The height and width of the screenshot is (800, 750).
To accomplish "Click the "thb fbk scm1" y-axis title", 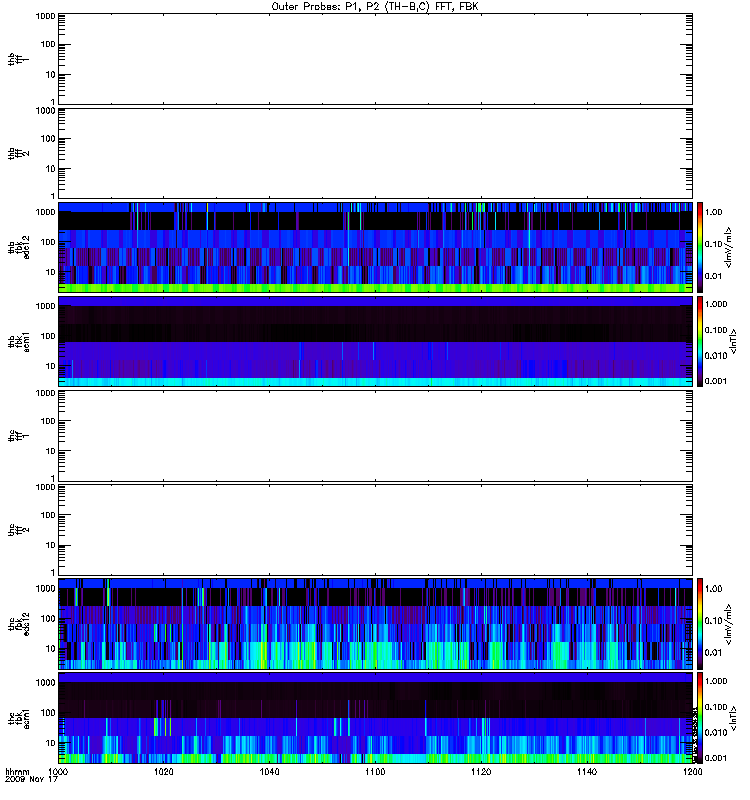I will 19,341.
